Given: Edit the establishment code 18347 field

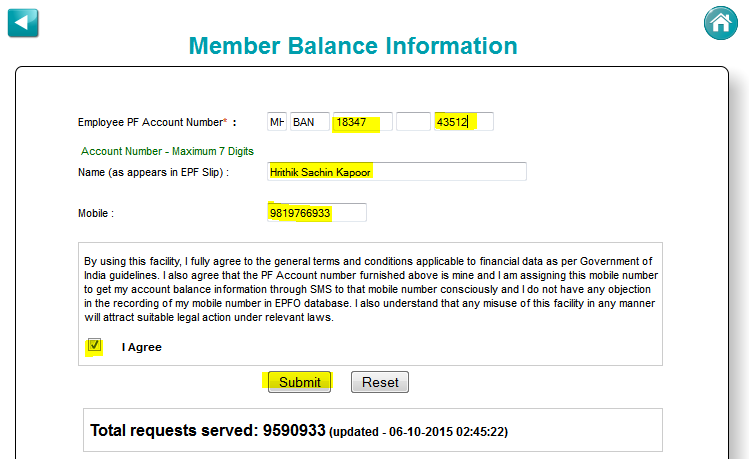Looking at the screenshot, I should [x=363, y=122].
